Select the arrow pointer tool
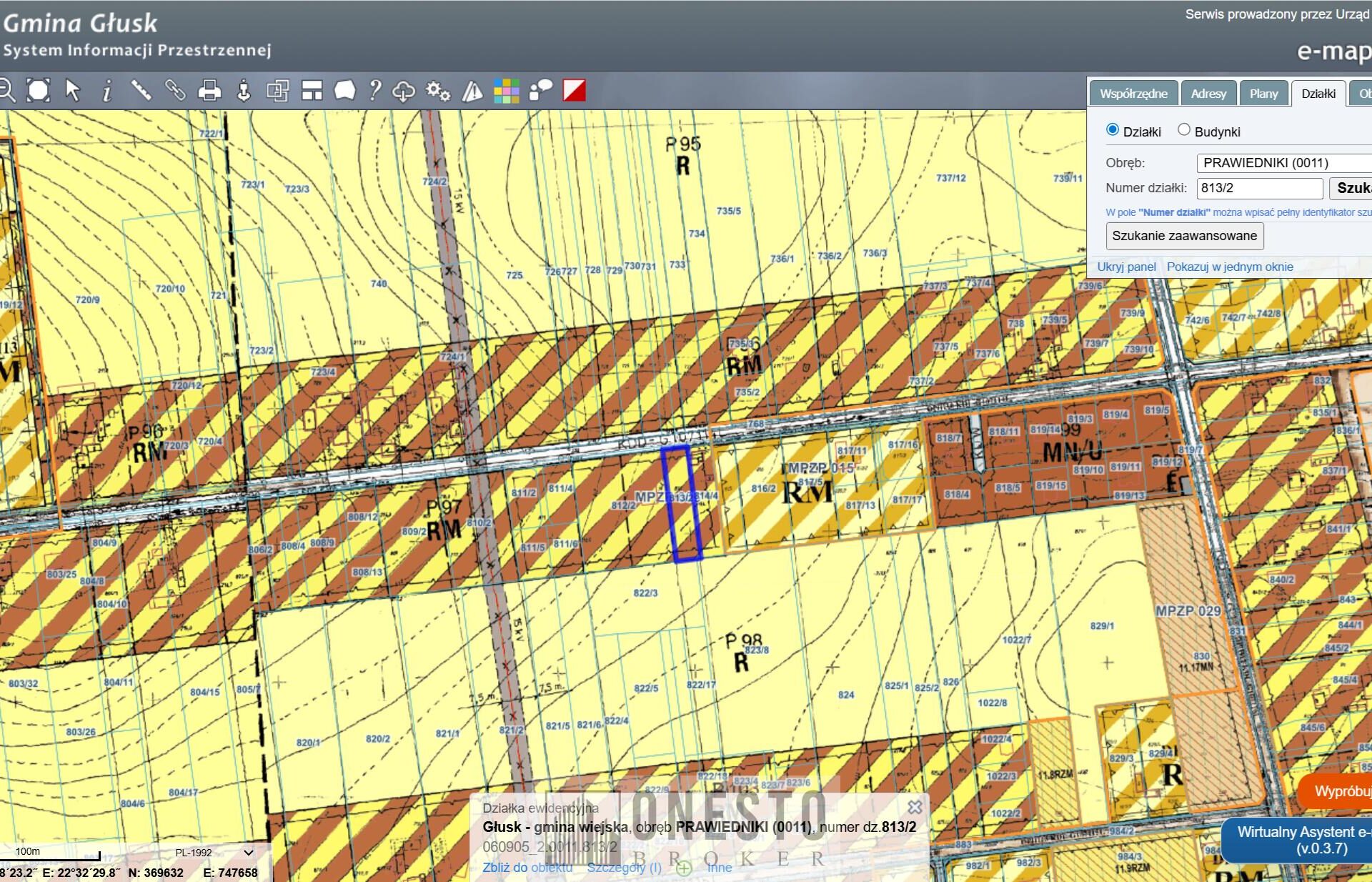 [72, 91]
